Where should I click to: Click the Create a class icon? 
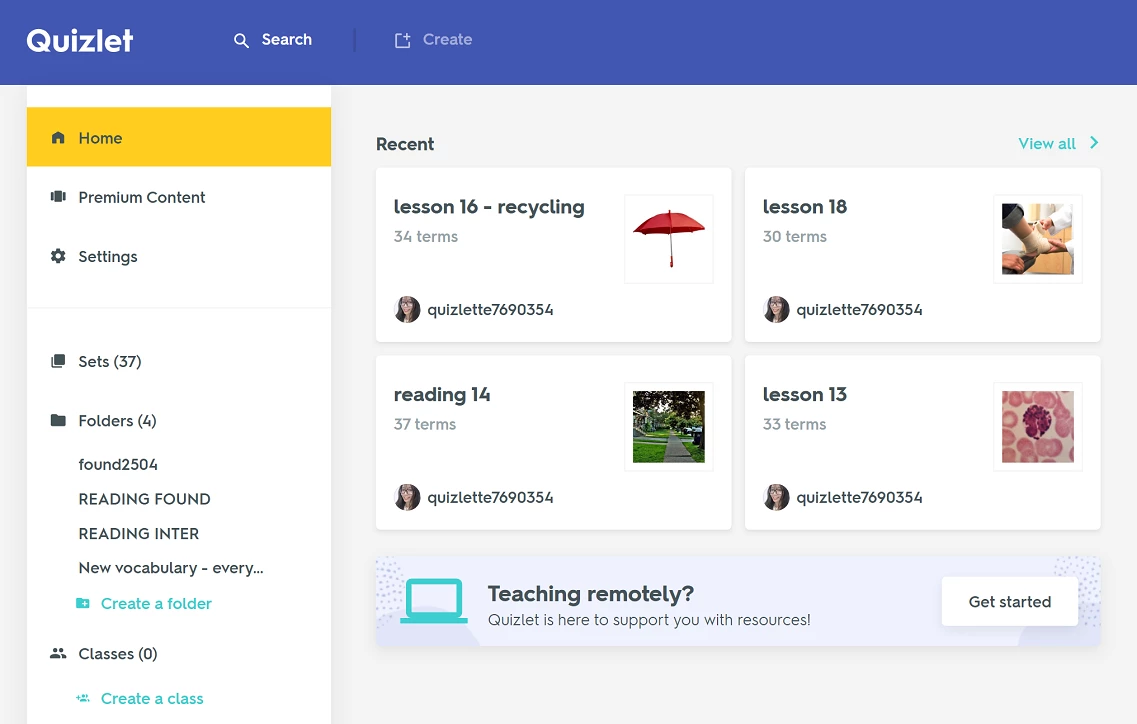point(84,698)
